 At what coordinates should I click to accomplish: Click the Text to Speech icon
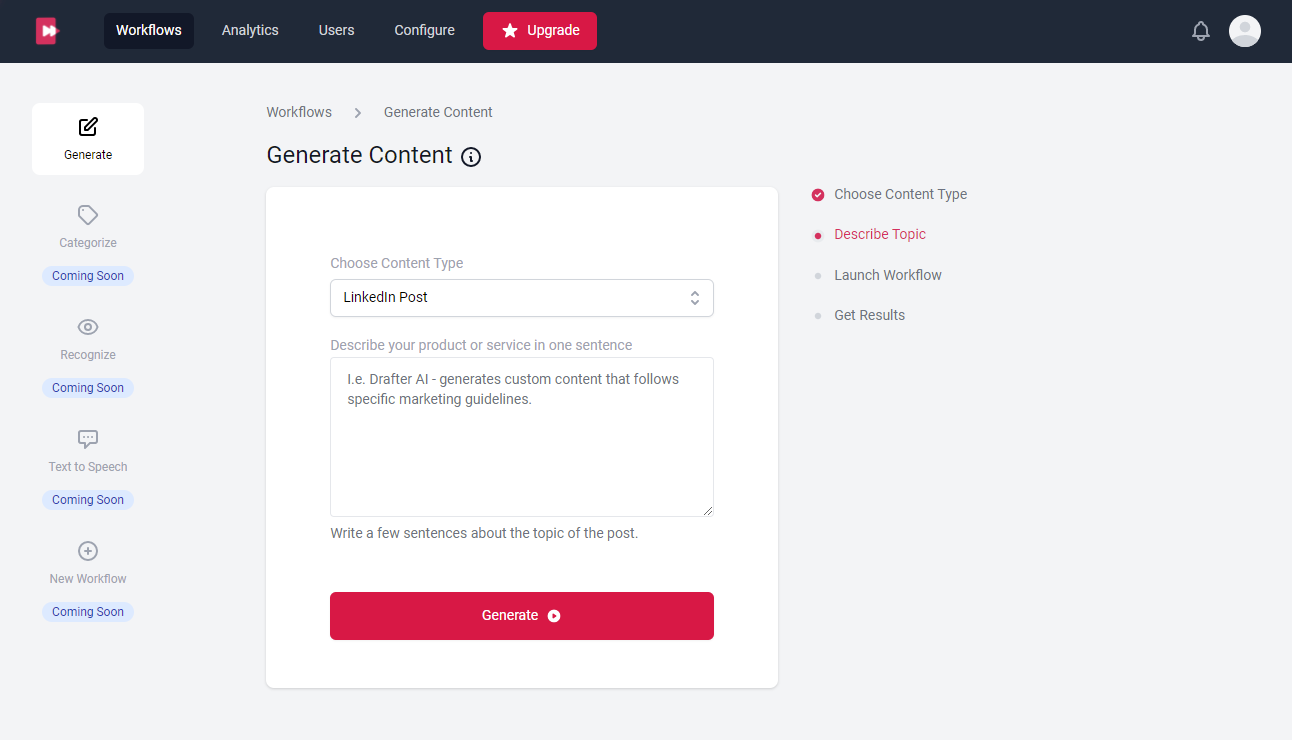pos(87,439)
